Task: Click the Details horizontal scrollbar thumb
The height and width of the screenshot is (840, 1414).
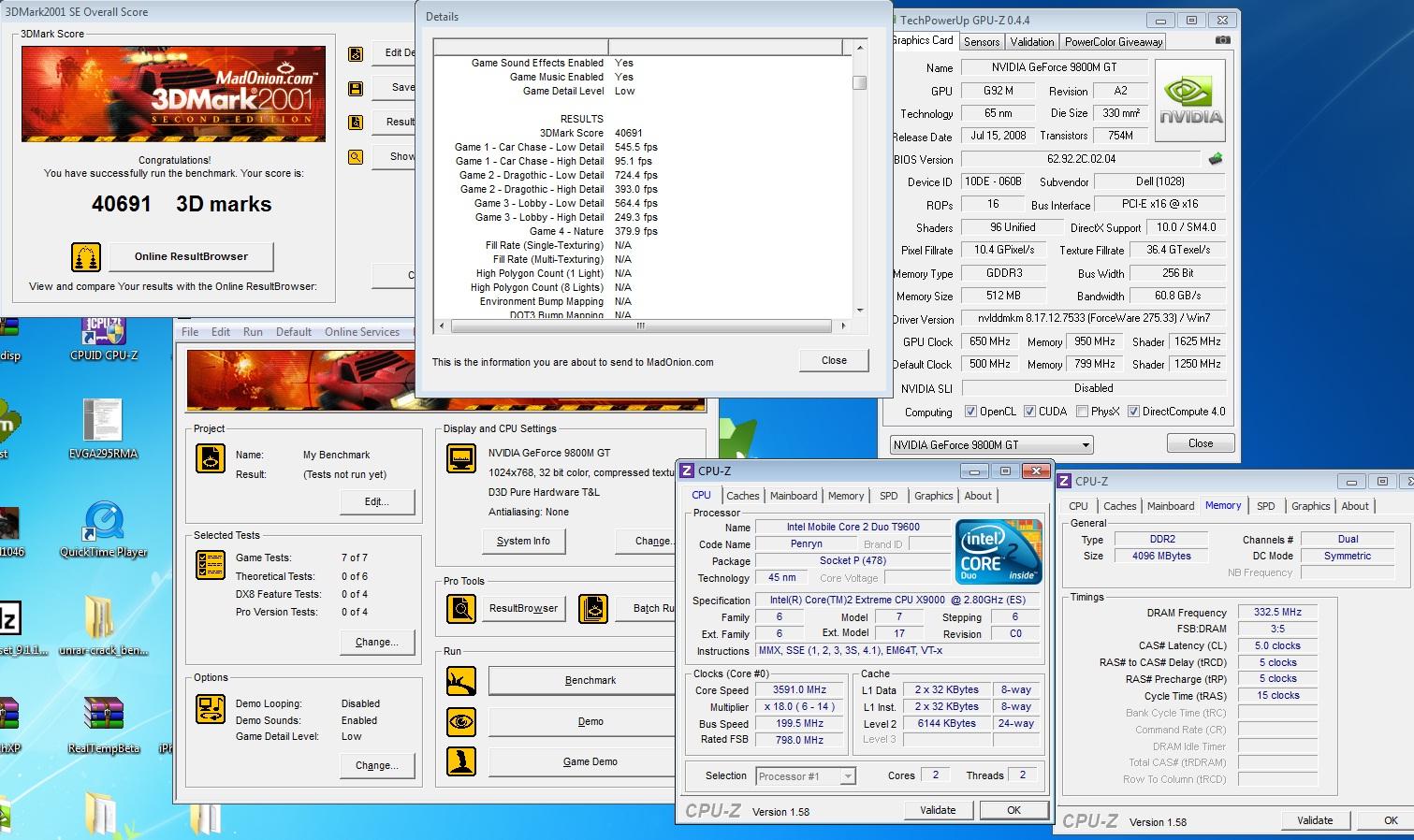Action: pos(641,326)
